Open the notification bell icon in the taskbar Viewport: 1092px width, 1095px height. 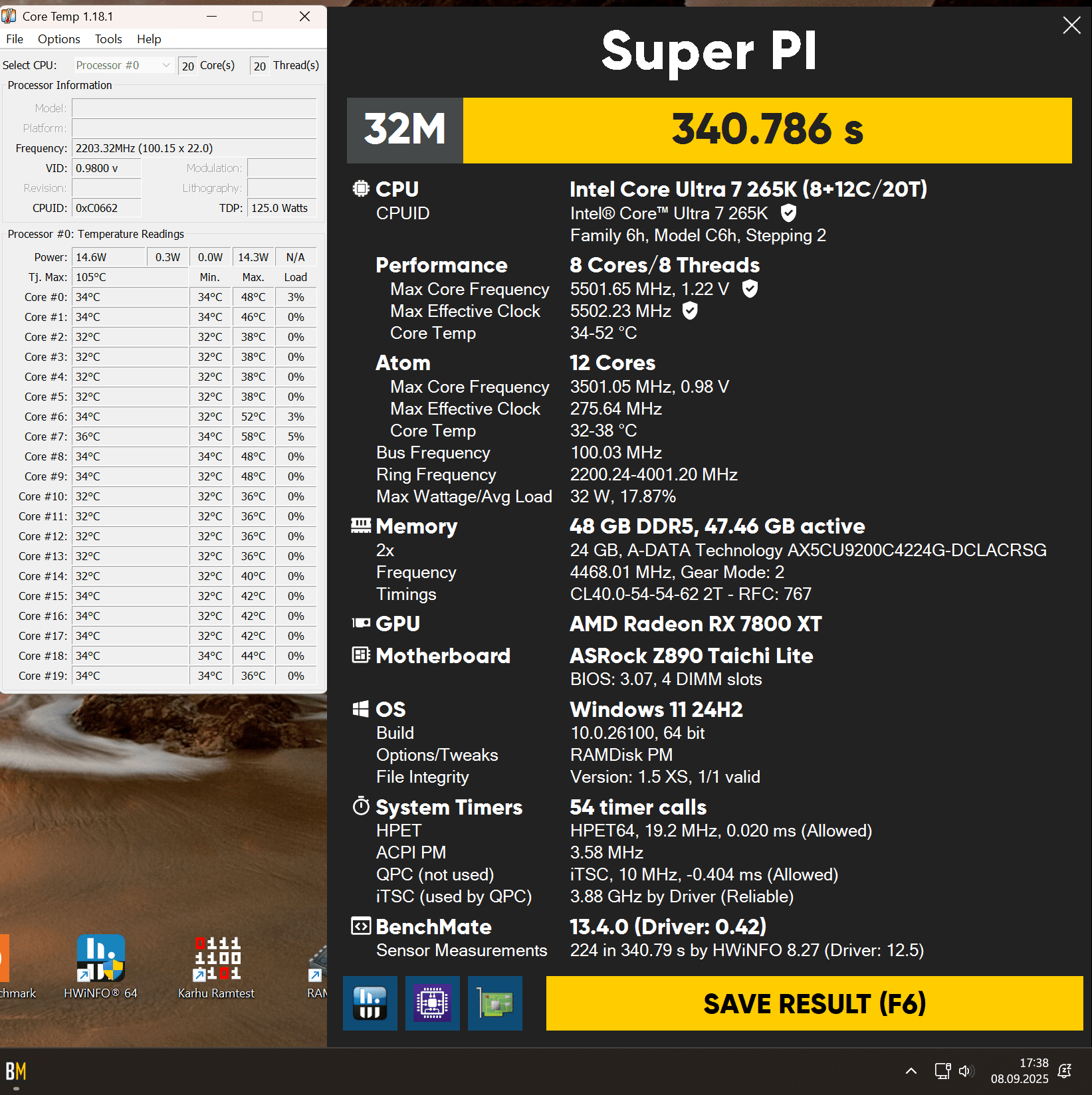tap(1065, 1071)
